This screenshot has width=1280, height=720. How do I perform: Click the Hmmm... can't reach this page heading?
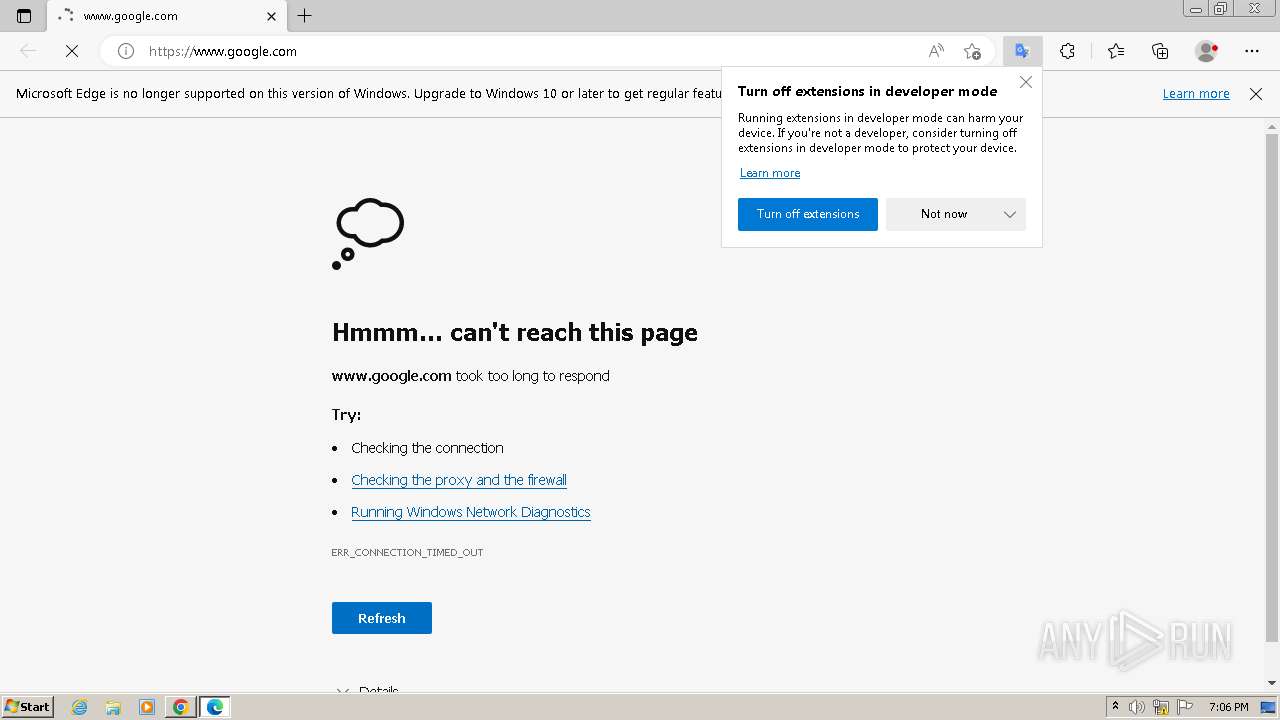pos(515,332)
